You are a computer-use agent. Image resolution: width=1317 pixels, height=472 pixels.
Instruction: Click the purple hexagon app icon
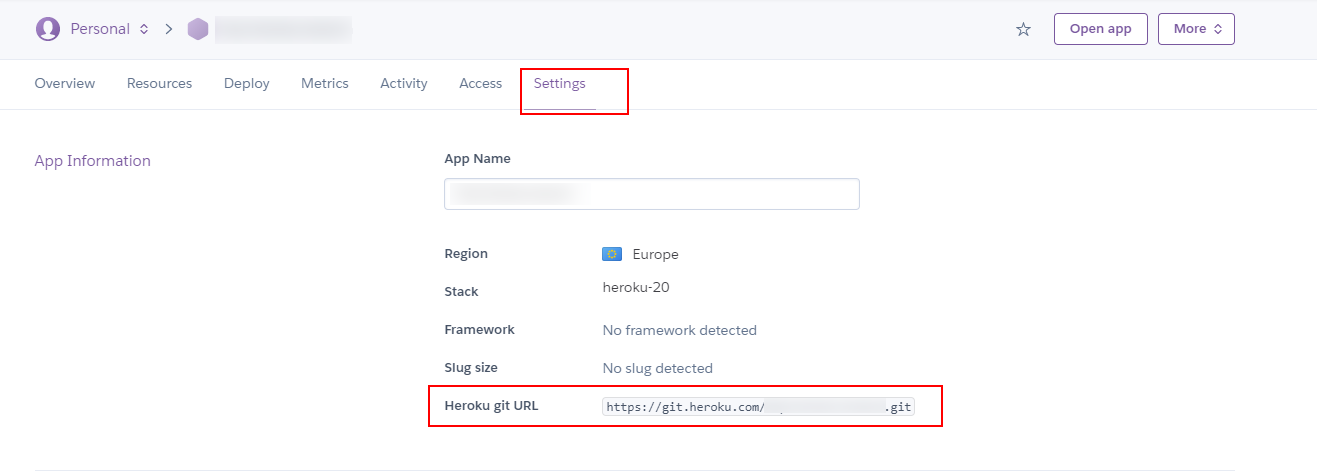198,29
